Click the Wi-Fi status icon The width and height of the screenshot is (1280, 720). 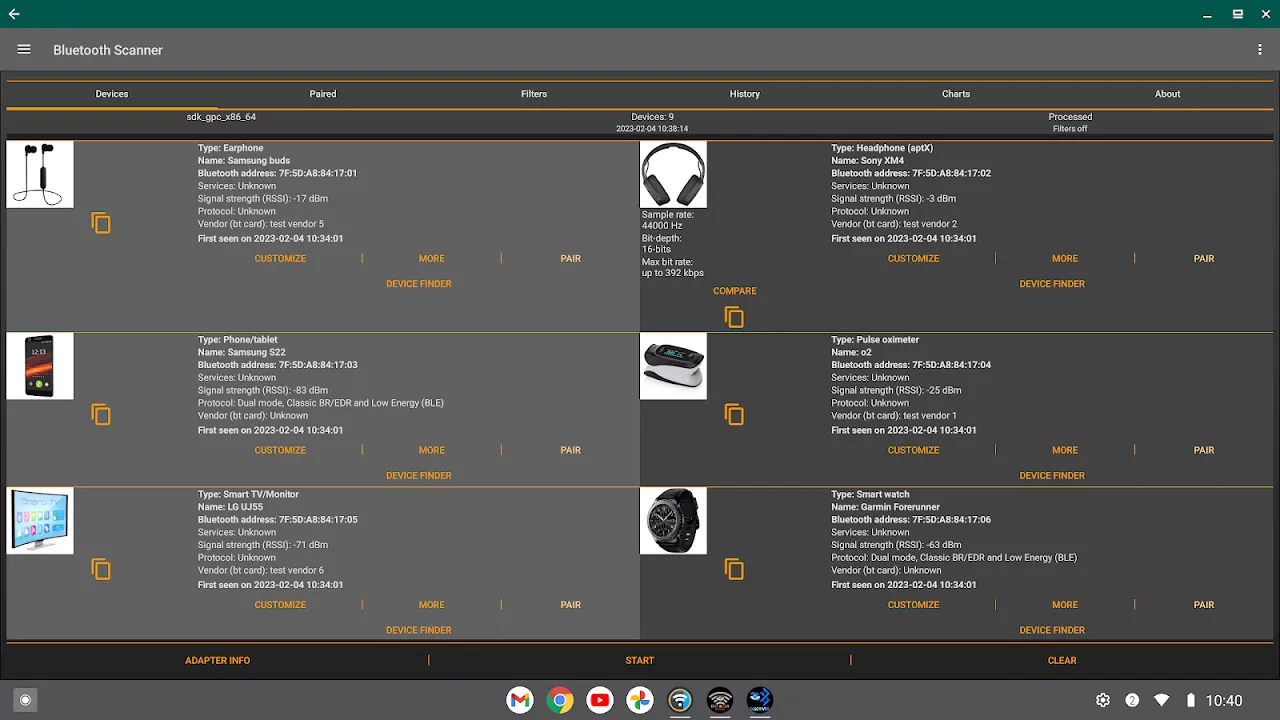tap(1161, 700)
